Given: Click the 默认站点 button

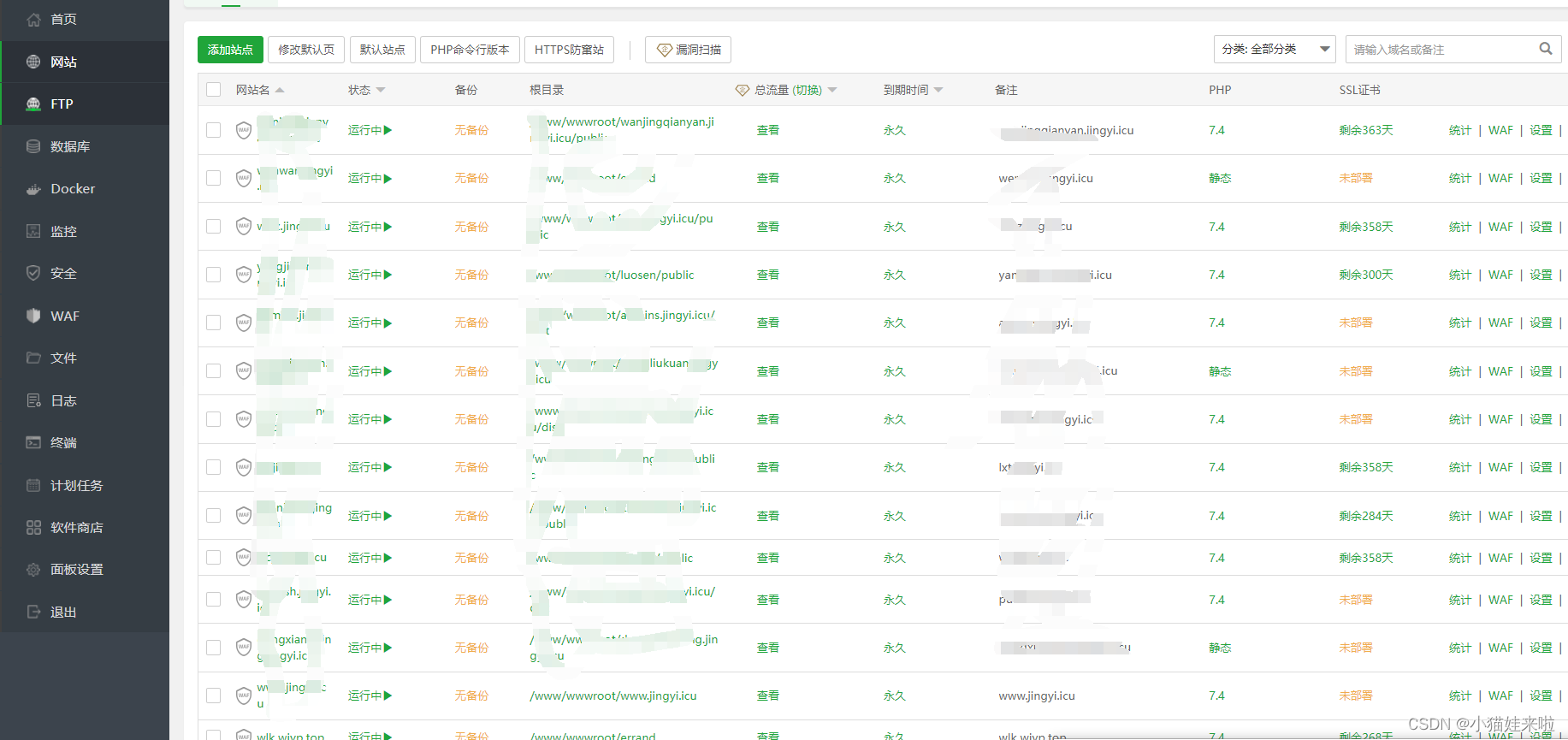Looking at the screenshot, I should 382,50.
